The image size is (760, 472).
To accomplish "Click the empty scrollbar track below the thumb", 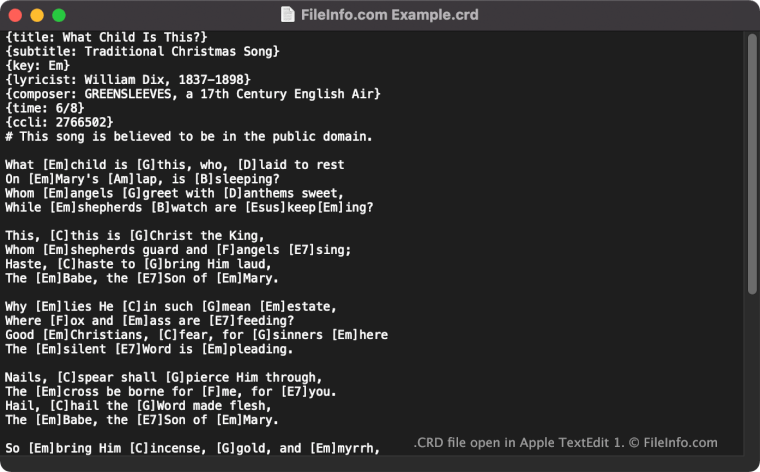I will (x=752, y=374).
